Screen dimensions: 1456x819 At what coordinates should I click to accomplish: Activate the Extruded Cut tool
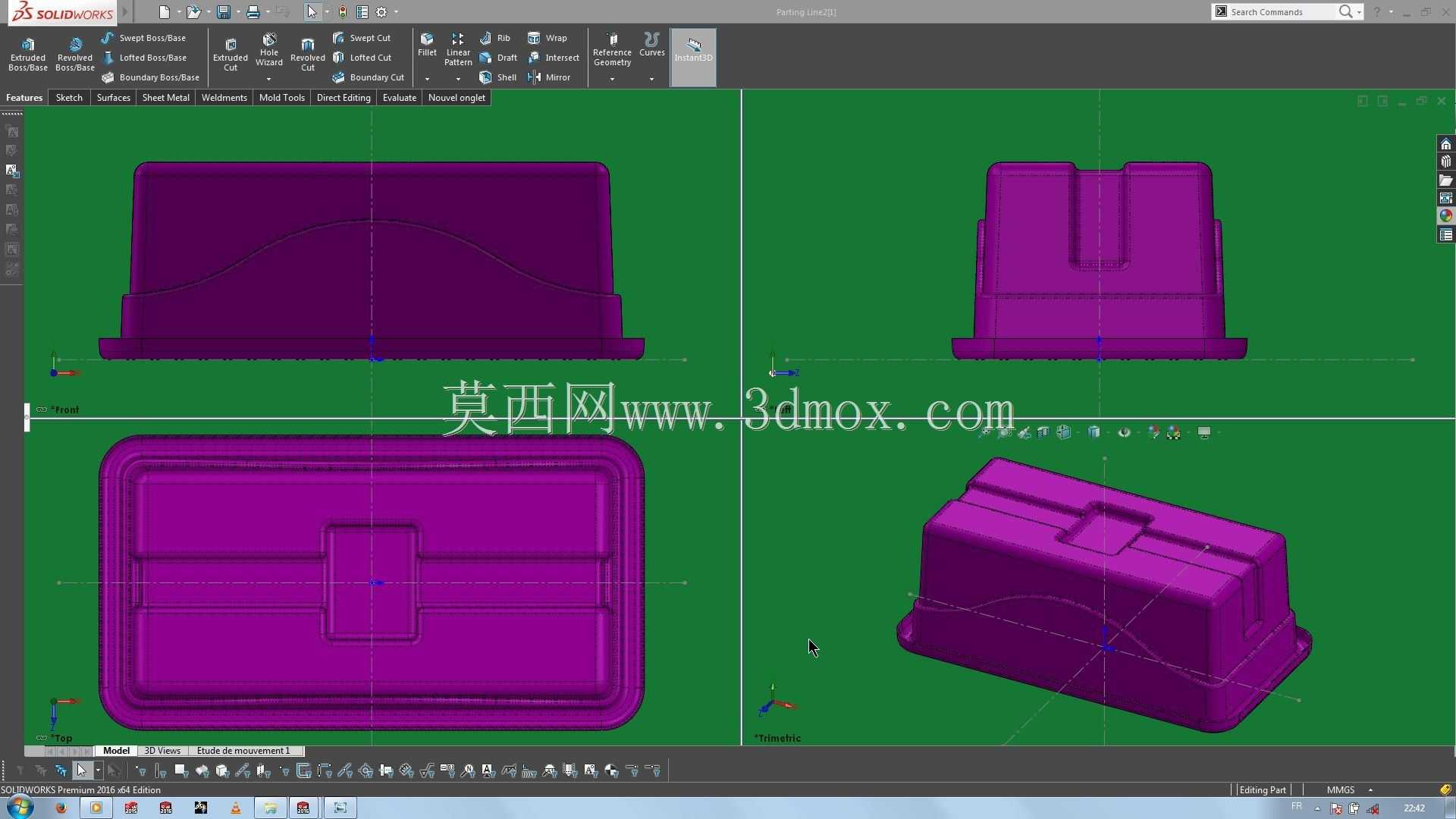pyautogui.click(x=231, y=55)
